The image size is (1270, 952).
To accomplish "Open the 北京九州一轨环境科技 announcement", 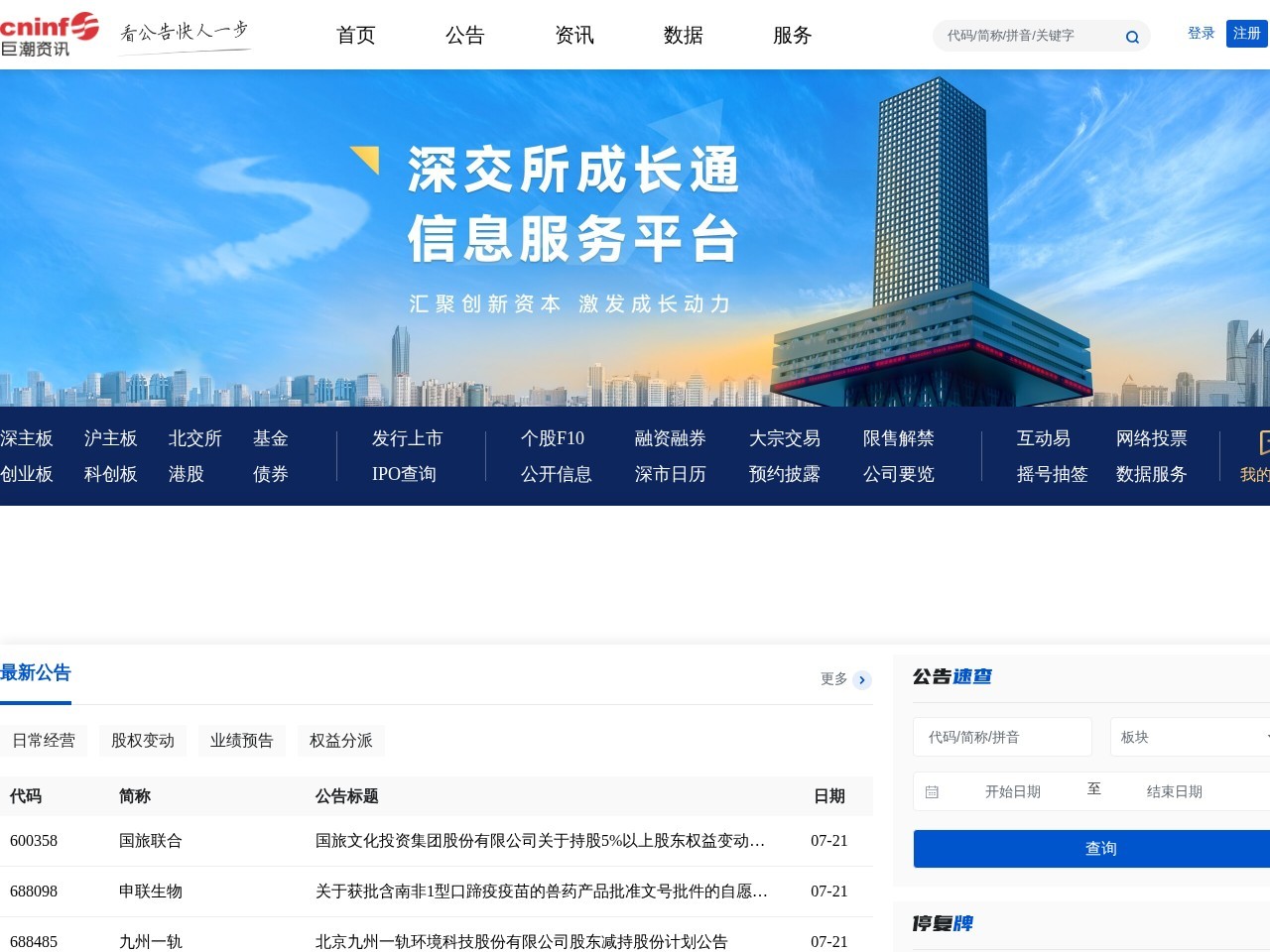I will click(x=522, y=942).
